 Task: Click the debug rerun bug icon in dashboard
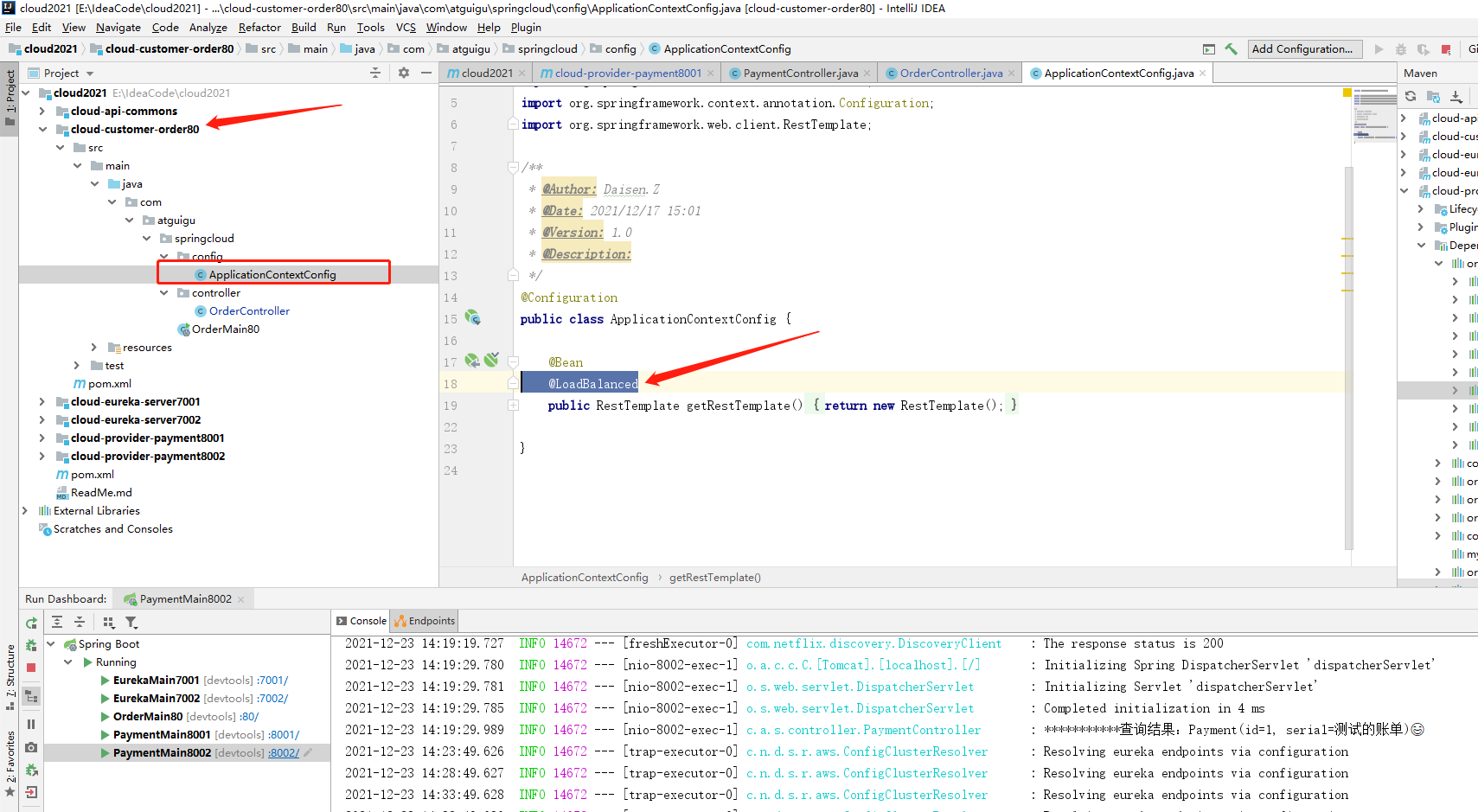tap(31, 645)
